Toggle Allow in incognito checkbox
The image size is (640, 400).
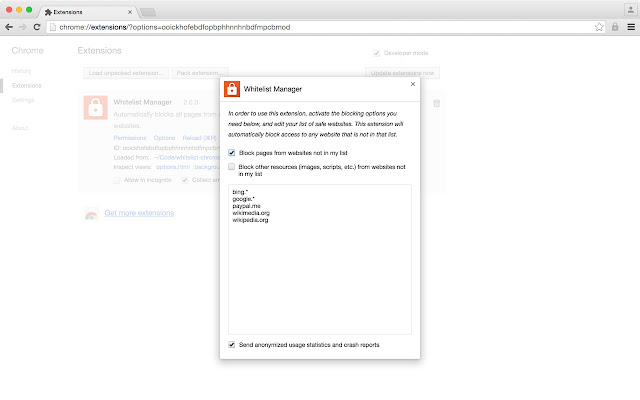tap(117, 180)
